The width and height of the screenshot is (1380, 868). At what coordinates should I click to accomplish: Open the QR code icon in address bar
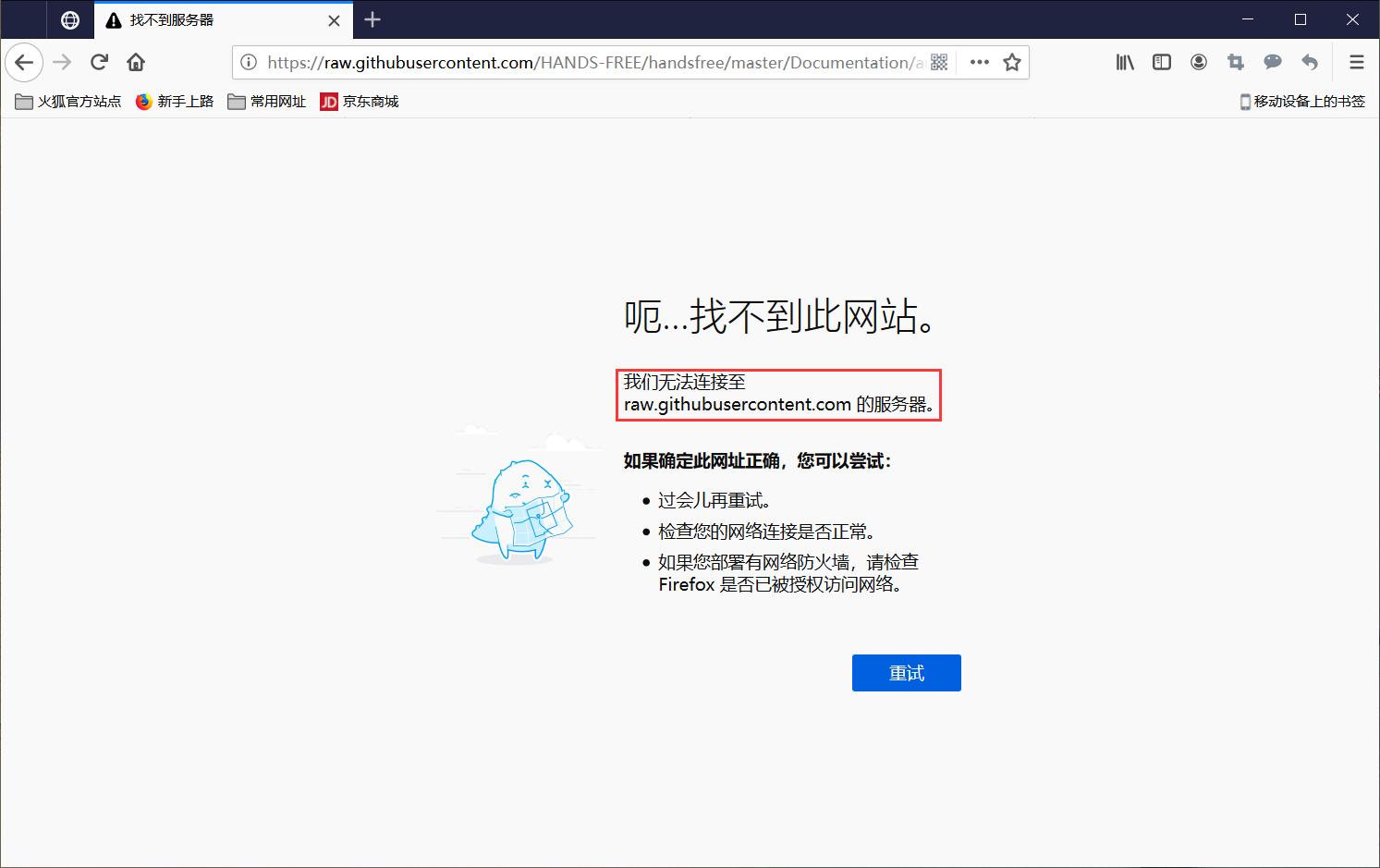coord(939,63)
